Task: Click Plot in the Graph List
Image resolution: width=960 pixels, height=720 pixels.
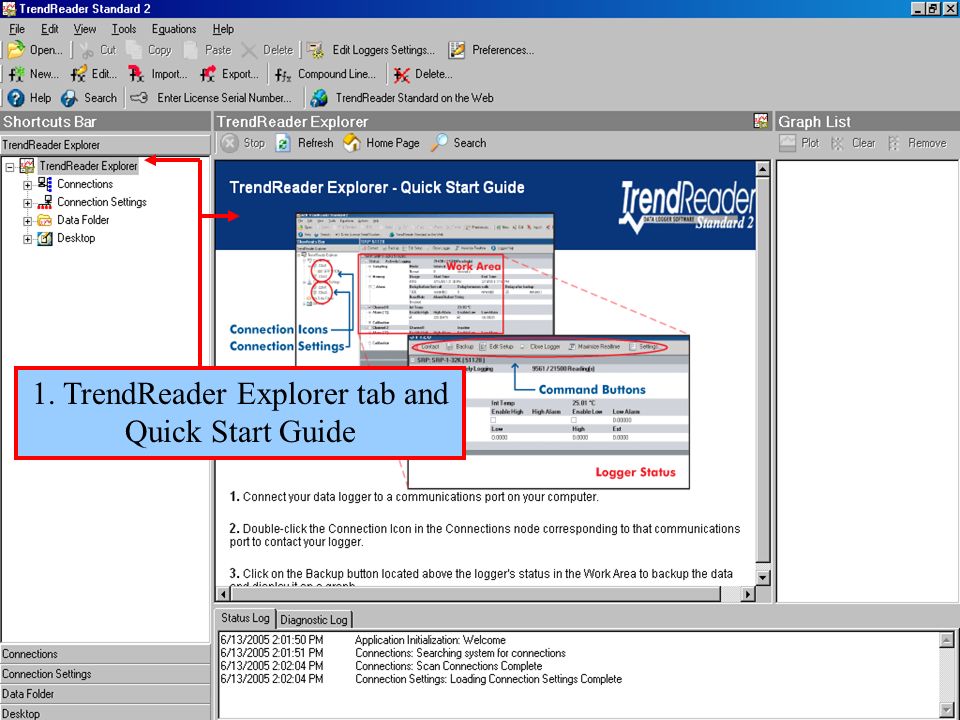Action: point(800,143)
